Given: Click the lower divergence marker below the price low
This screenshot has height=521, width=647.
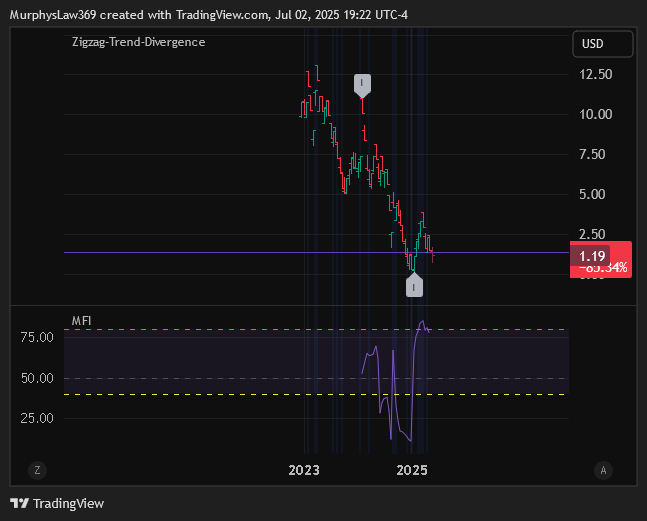Looking at the screenshot, I should click(414, 285).
